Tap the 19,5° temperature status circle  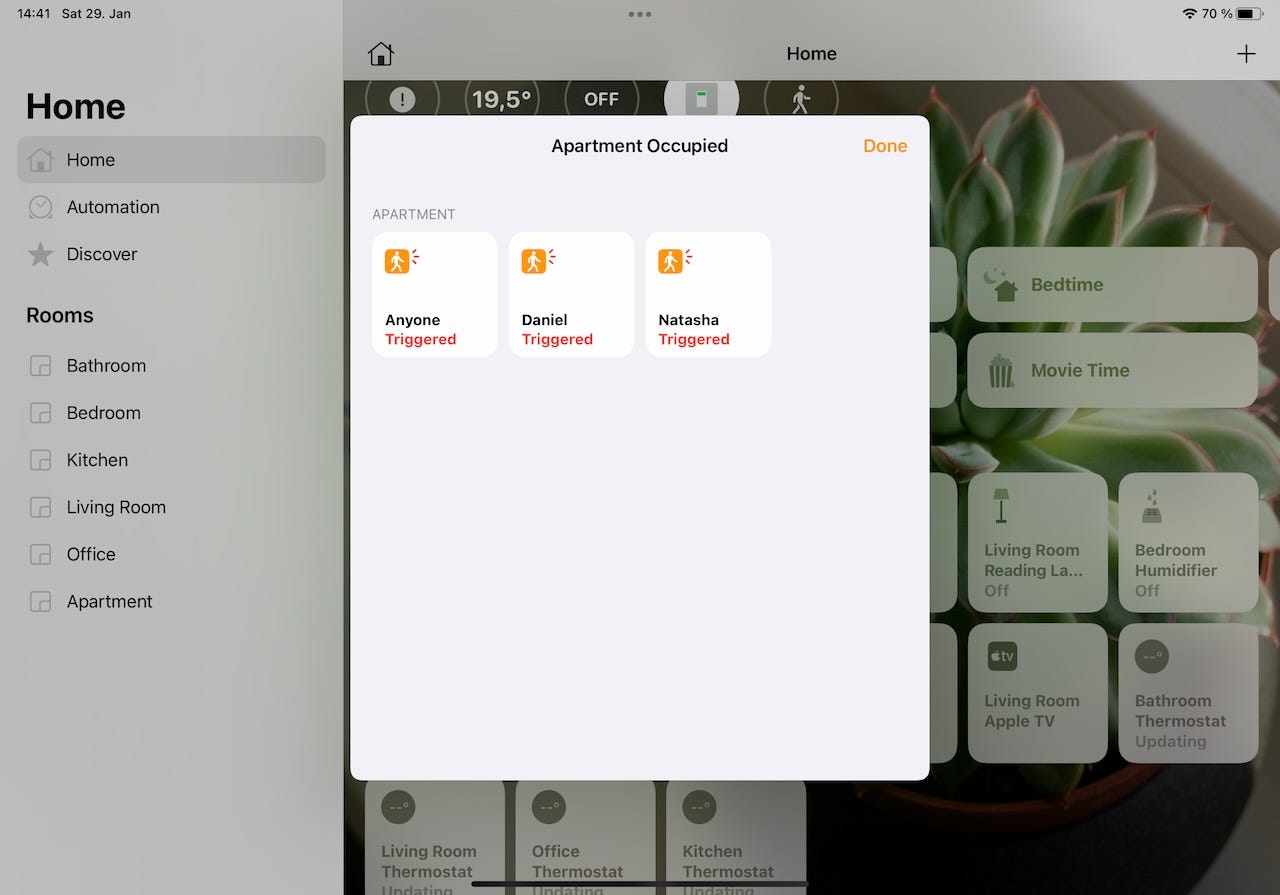502,99
